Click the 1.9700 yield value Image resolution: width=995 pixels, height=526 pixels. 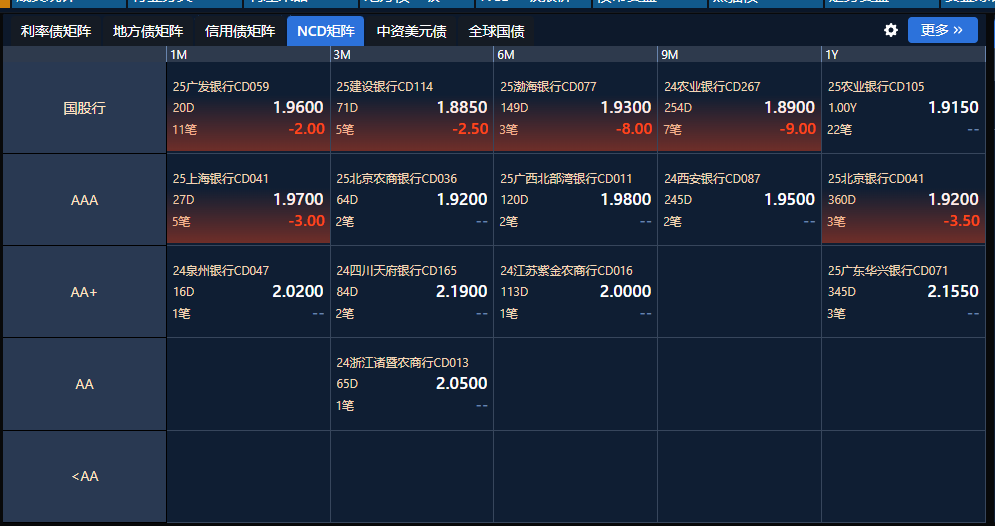coord(298,199)
